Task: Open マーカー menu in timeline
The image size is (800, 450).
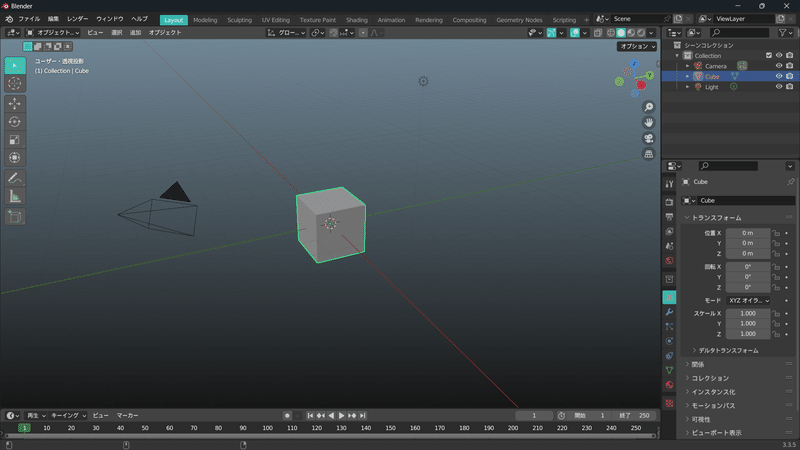Action: coord(128,416)
